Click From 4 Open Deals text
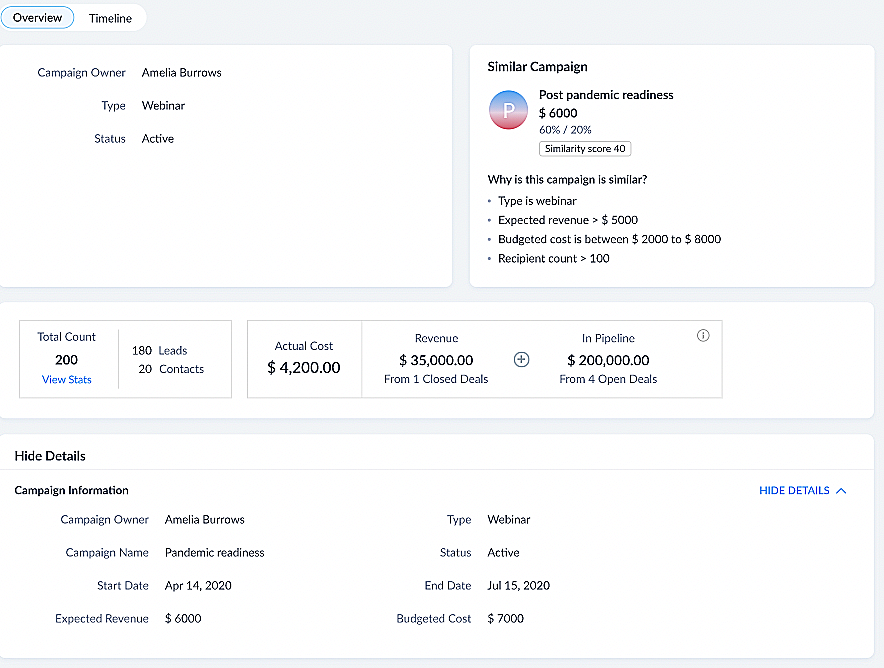Screen dimensions: 884x668 [608, 379]
